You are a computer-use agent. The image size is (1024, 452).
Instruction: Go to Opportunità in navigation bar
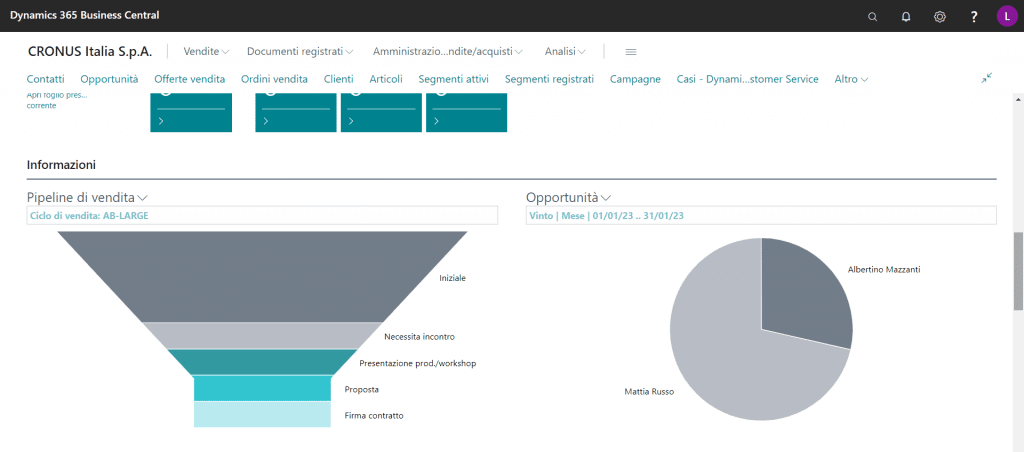[110, 79]
